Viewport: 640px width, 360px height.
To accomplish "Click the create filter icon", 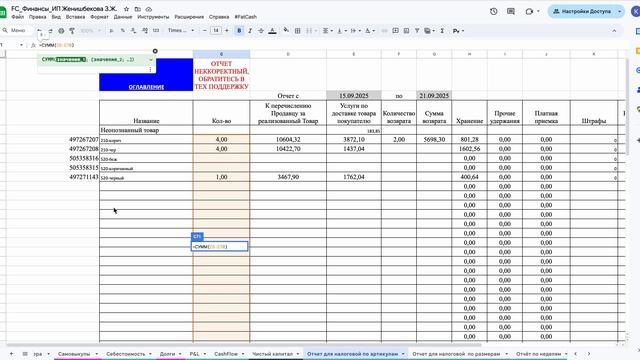I will tap(417, 31).
